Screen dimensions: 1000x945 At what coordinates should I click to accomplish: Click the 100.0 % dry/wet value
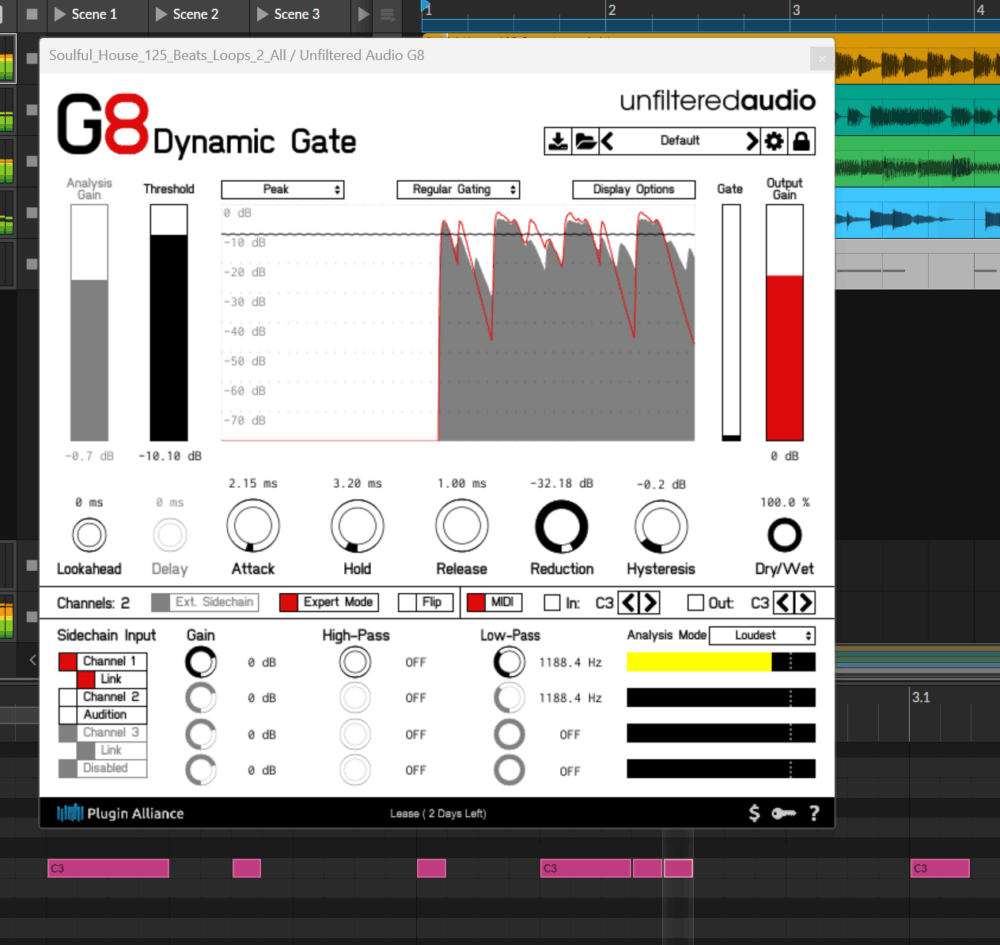(x=784, y=502)
